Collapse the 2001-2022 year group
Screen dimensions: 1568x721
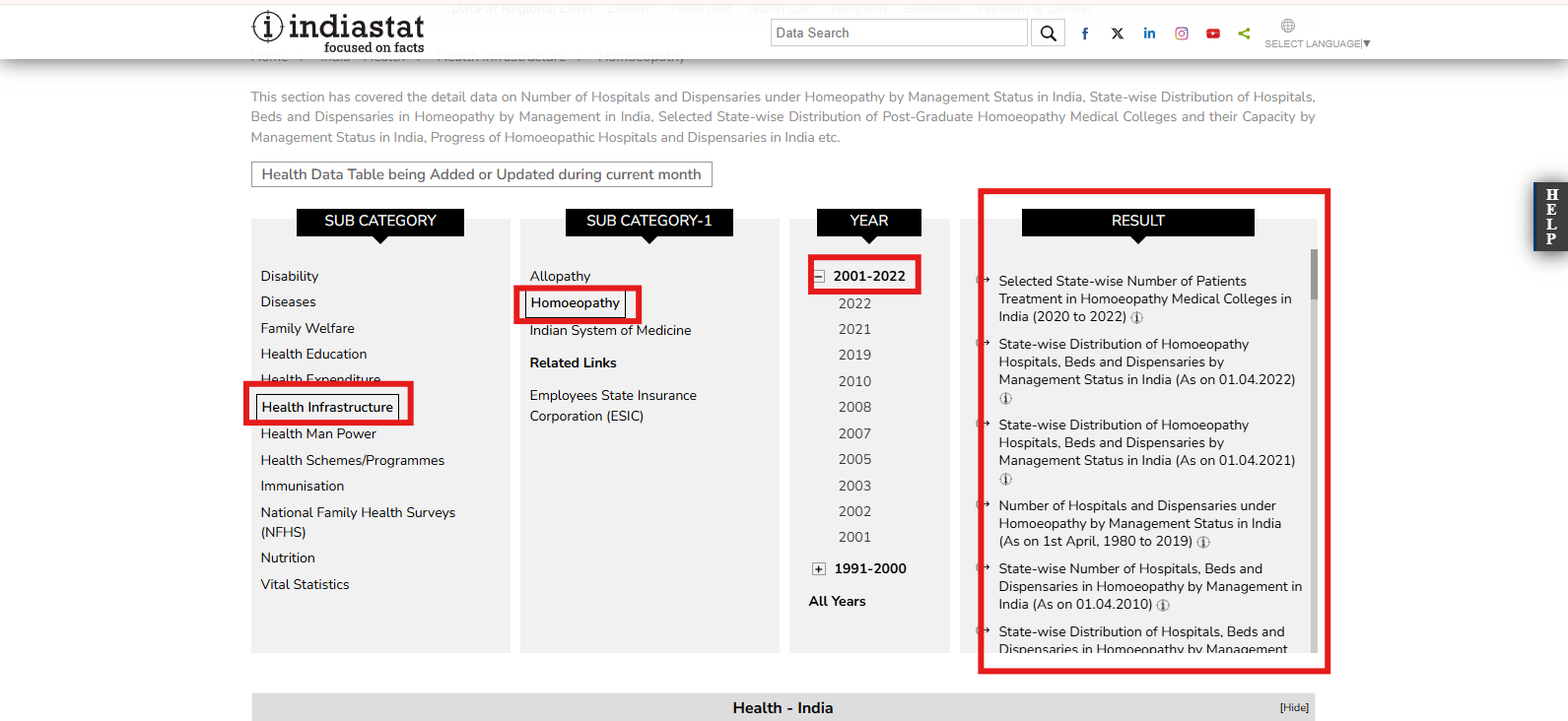point(819,277)
